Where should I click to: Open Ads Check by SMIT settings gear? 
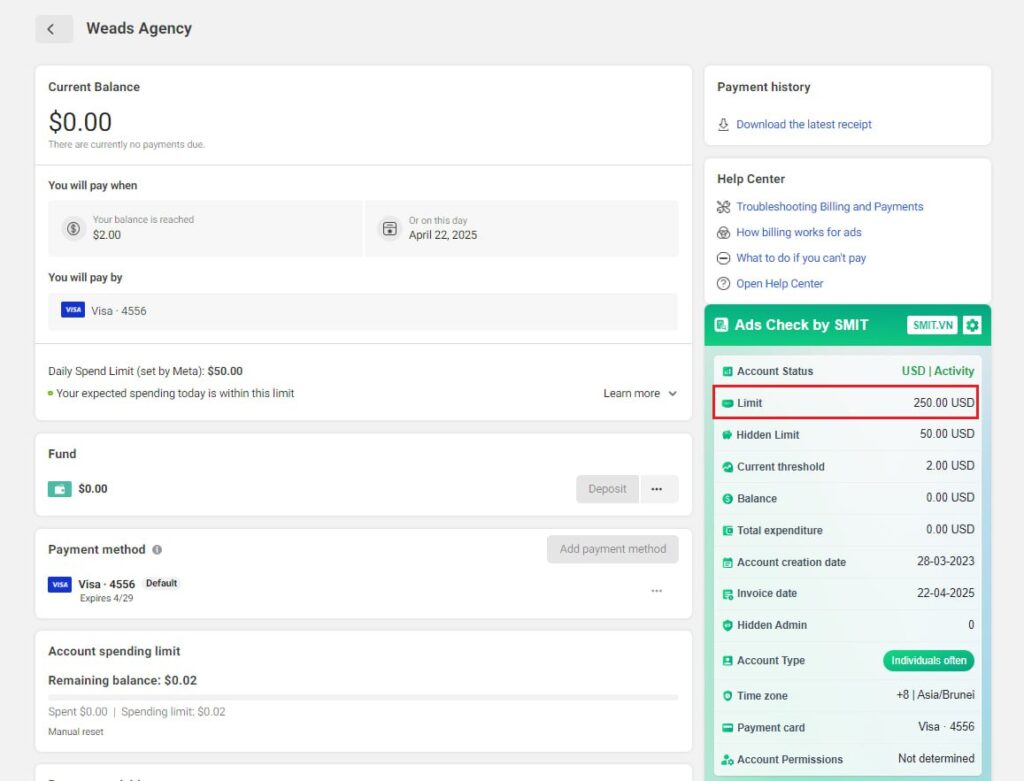tap(972, 325)
